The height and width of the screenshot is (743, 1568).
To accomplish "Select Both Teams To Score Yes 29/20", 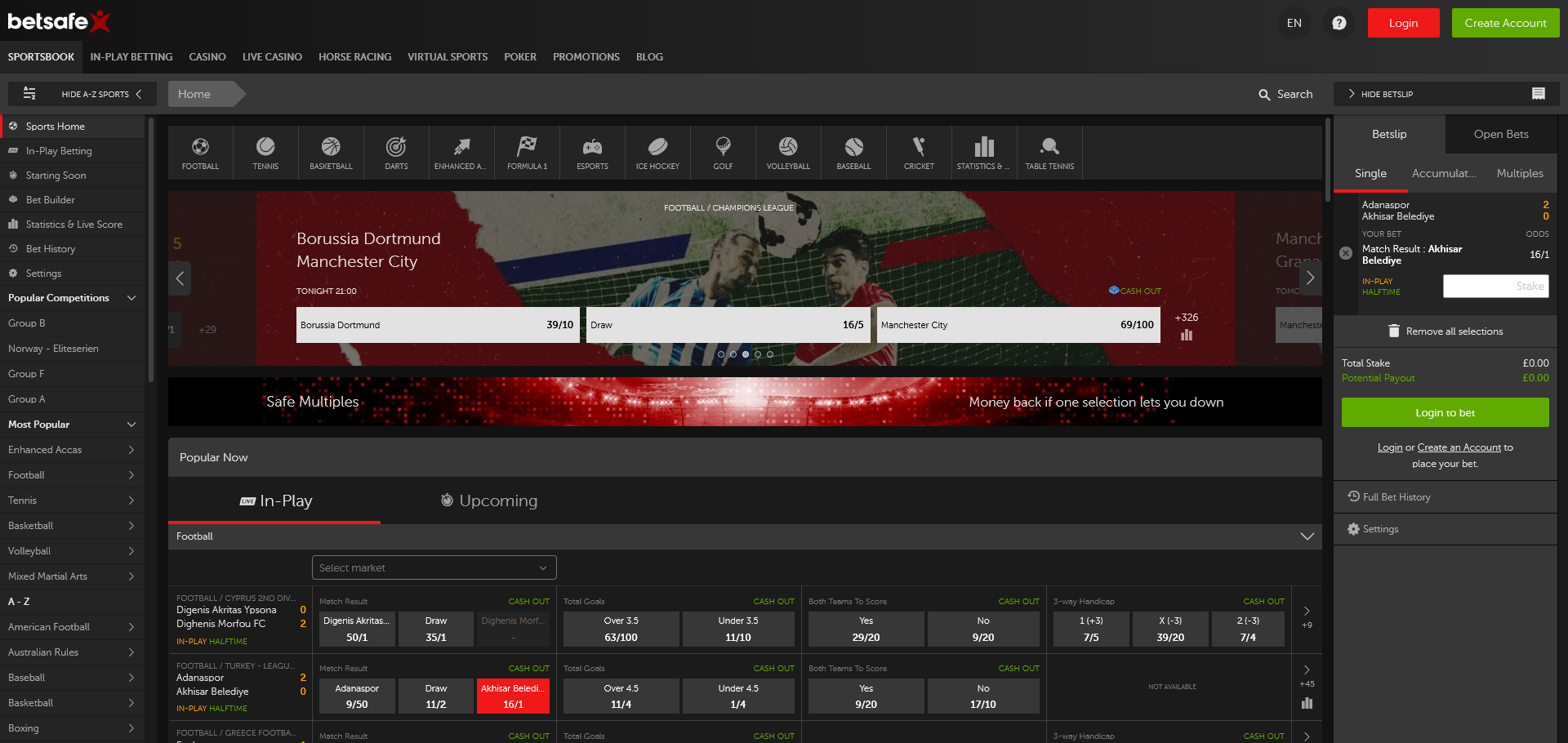I will [x=866, y=630].
